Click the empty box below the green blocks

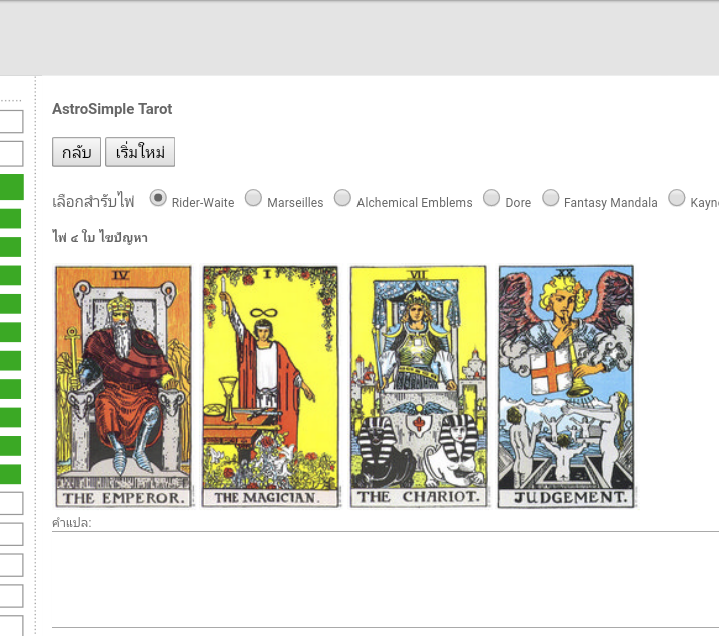(x=11, y=503)
